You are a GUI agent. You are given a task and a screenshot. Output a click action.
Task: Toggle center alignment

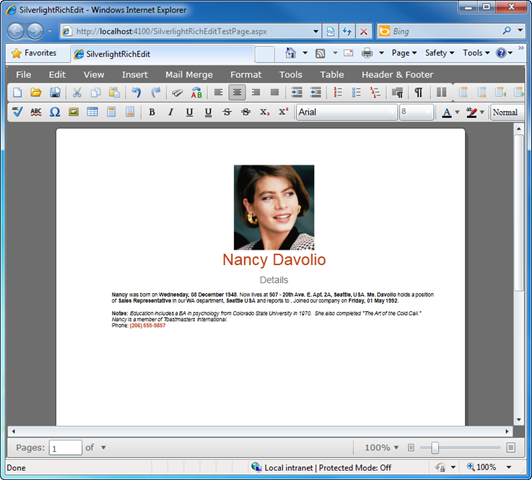point(237,92)
